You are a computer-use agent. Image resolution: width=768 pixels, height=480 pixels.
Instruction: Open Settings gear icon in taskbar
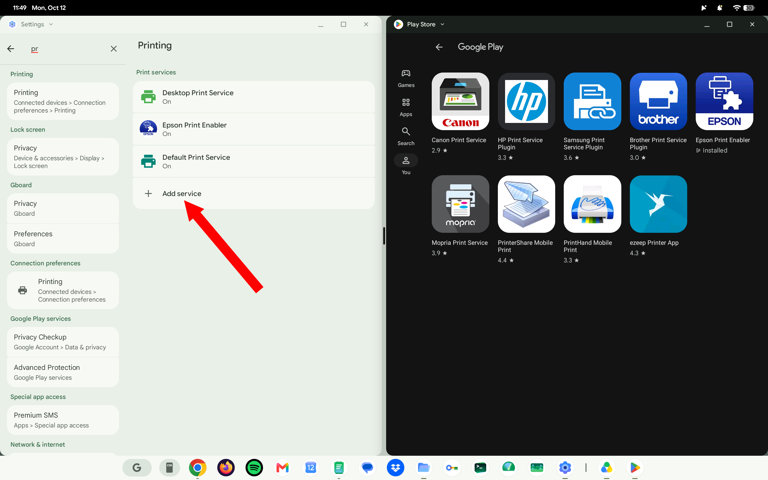pos(565,468)
